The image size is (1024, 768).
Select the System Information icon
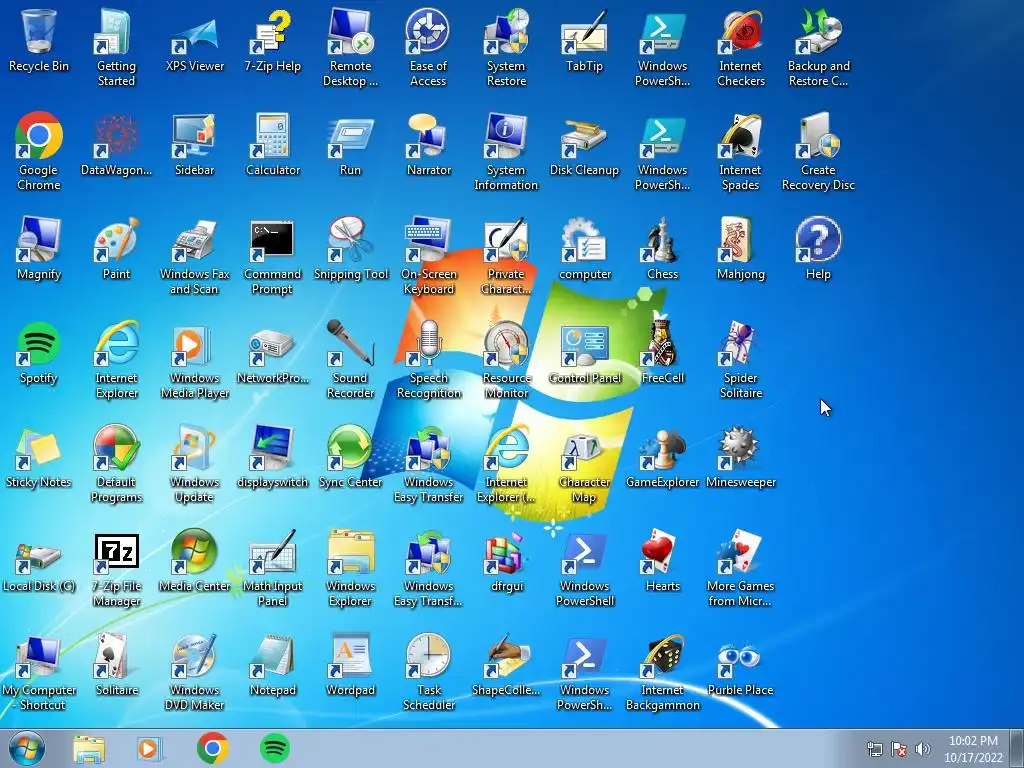pyautogui.click(x=506, y=151)
